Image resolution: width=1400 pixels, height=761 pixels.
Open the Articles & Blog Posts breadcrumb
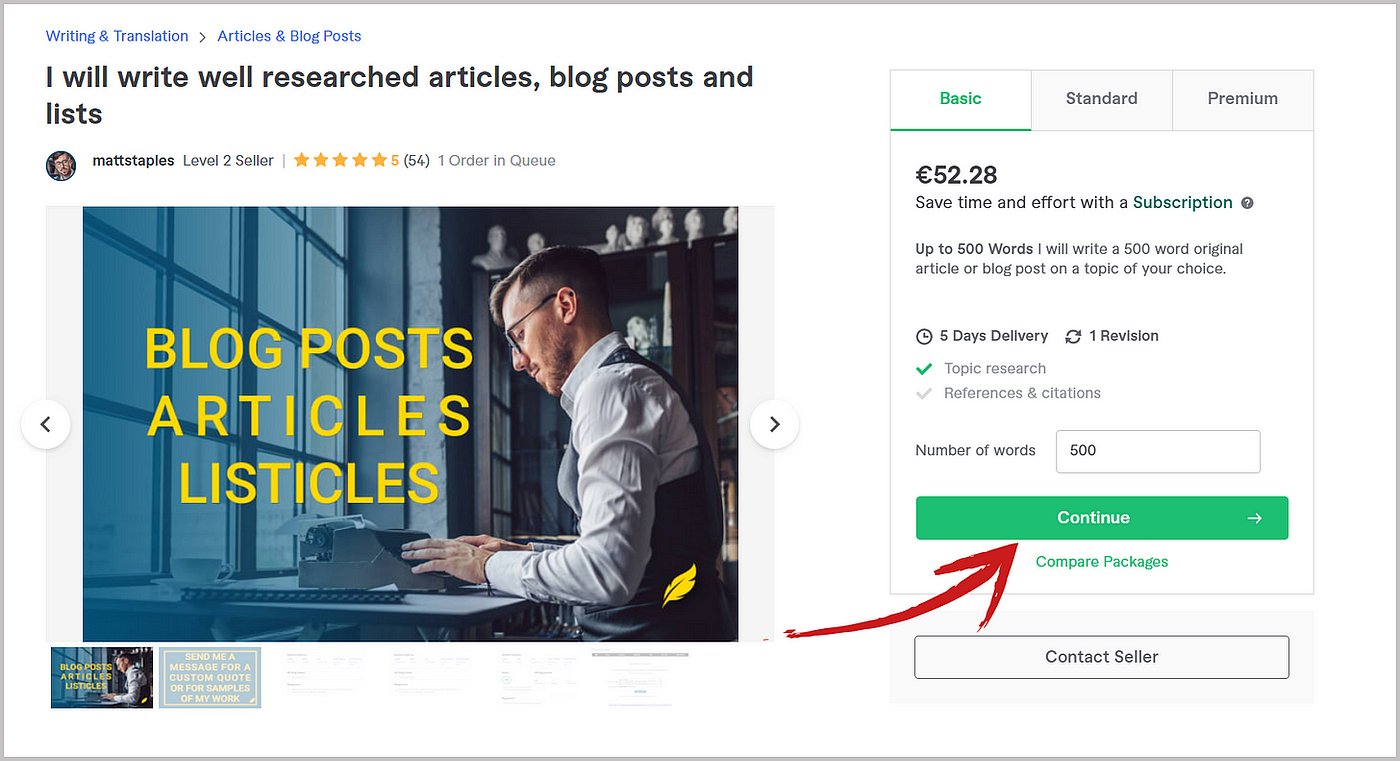[289, 36]
